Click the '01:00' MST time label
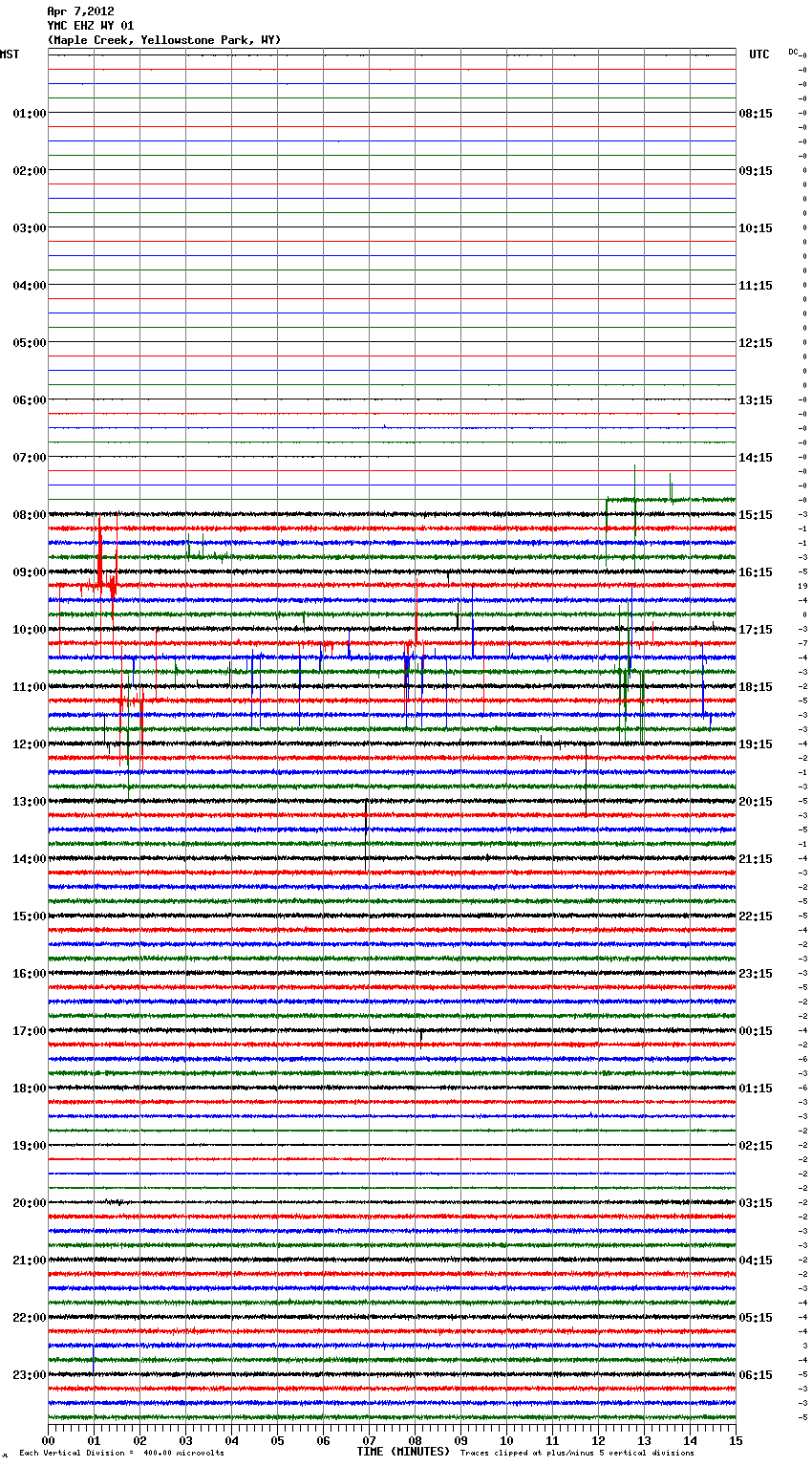The height and width of the screenshot is (1466, 812). (x=30, y=114)
